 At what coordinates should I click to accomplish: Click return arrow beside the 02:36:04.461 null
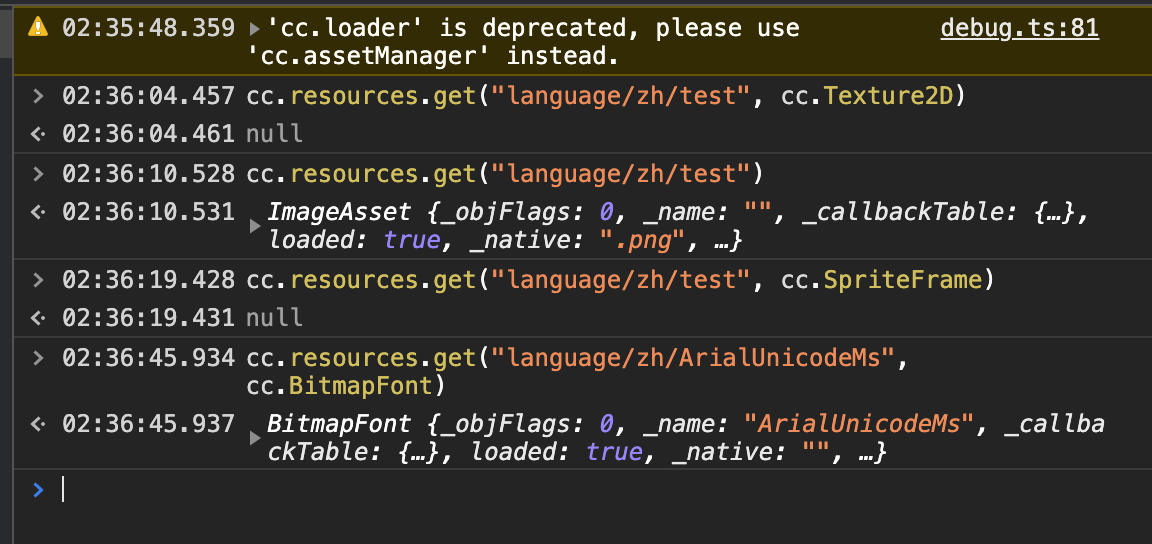(38, 134)
